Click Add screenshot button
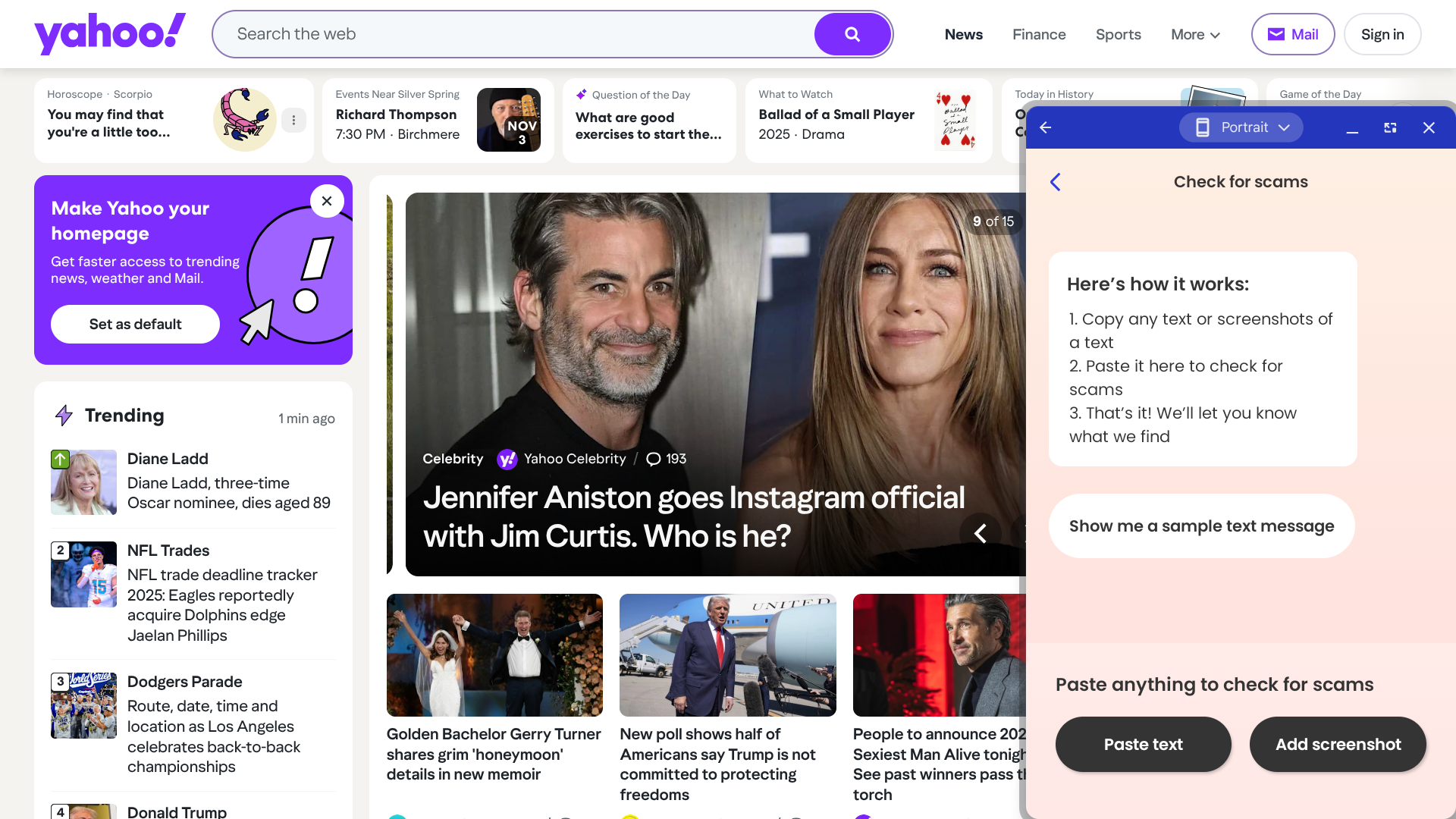The image size is (1456, 819). pos(1338,744)
